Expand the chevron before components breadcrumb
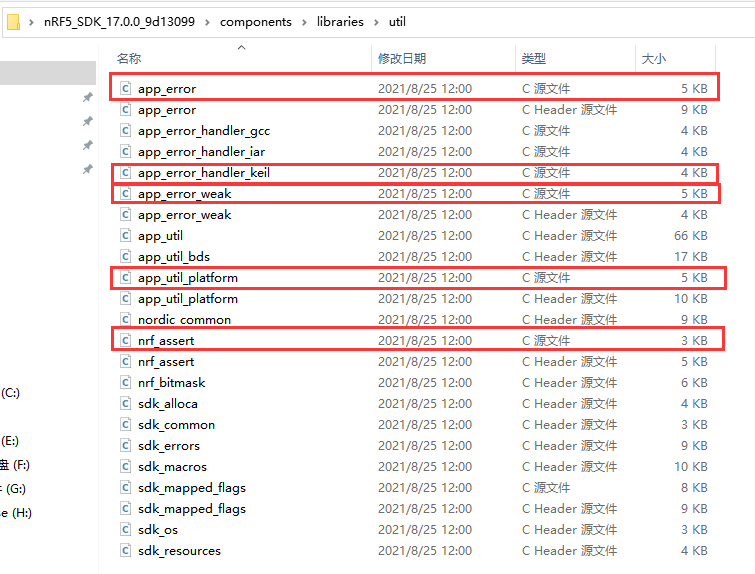 point(208,22)
